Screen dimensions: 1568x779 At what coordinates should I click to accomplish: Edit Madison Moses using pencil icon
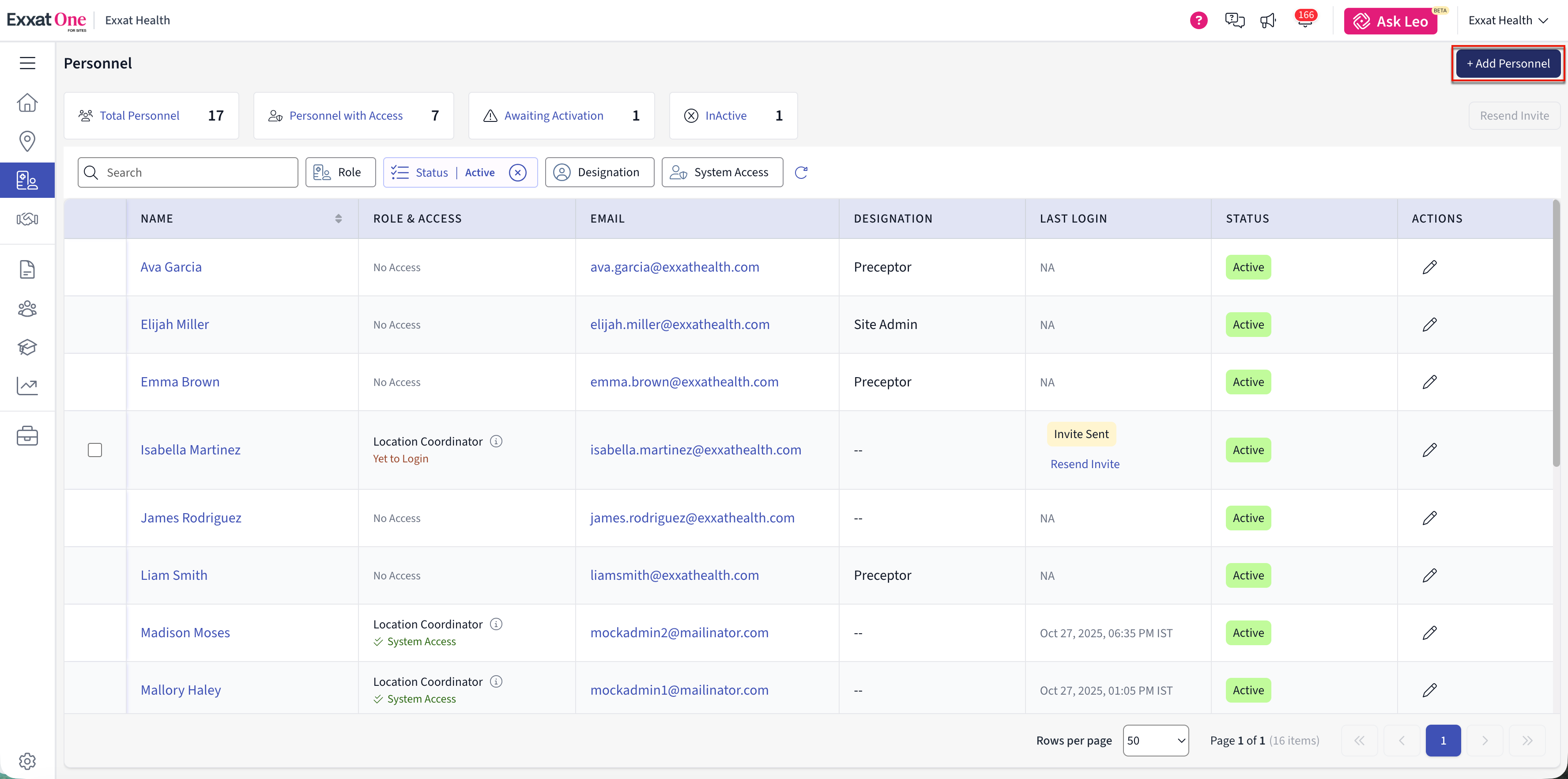click(1430, 633)
